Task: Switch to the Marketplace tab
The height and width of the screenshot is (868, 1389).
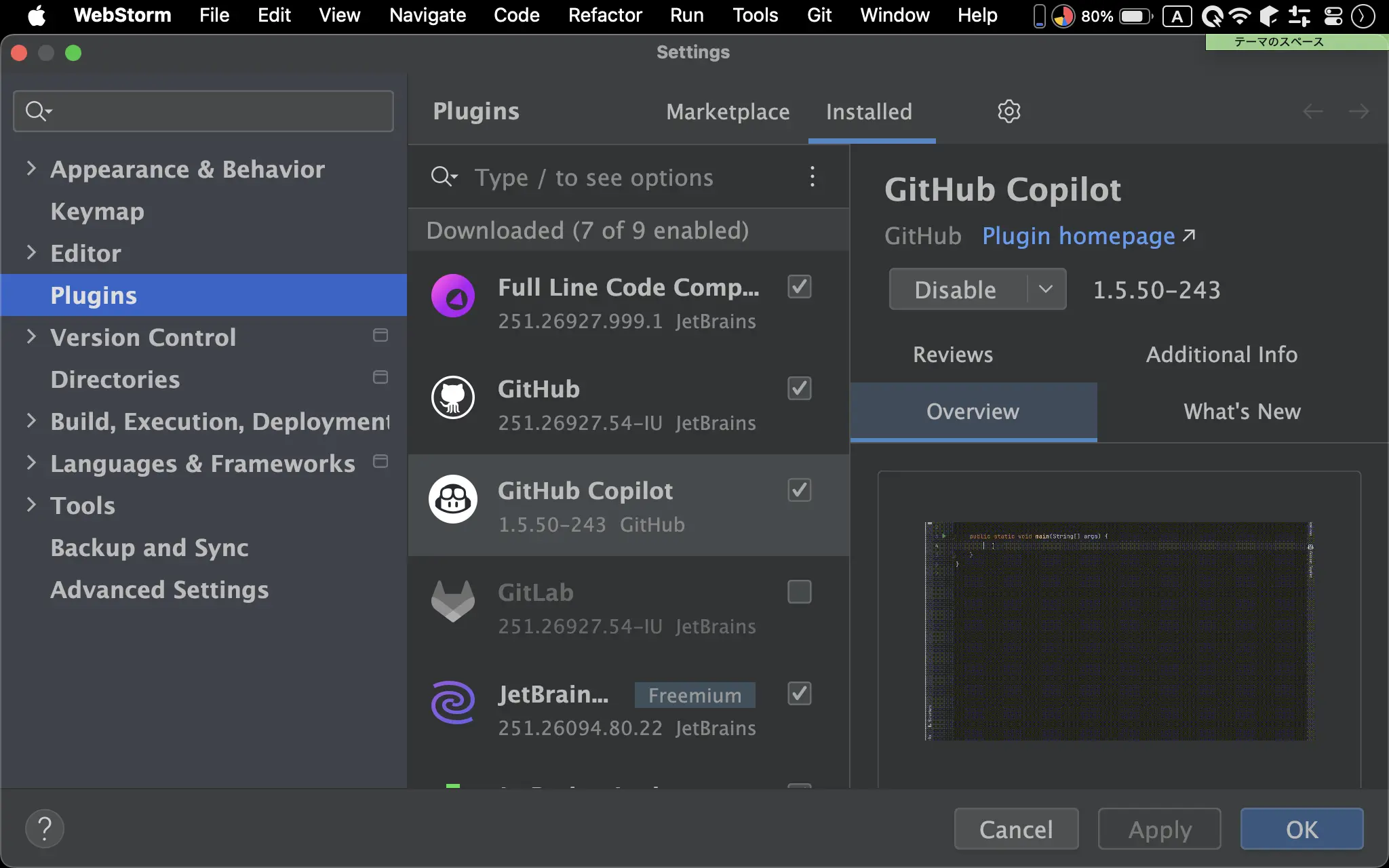Action: 728,112
